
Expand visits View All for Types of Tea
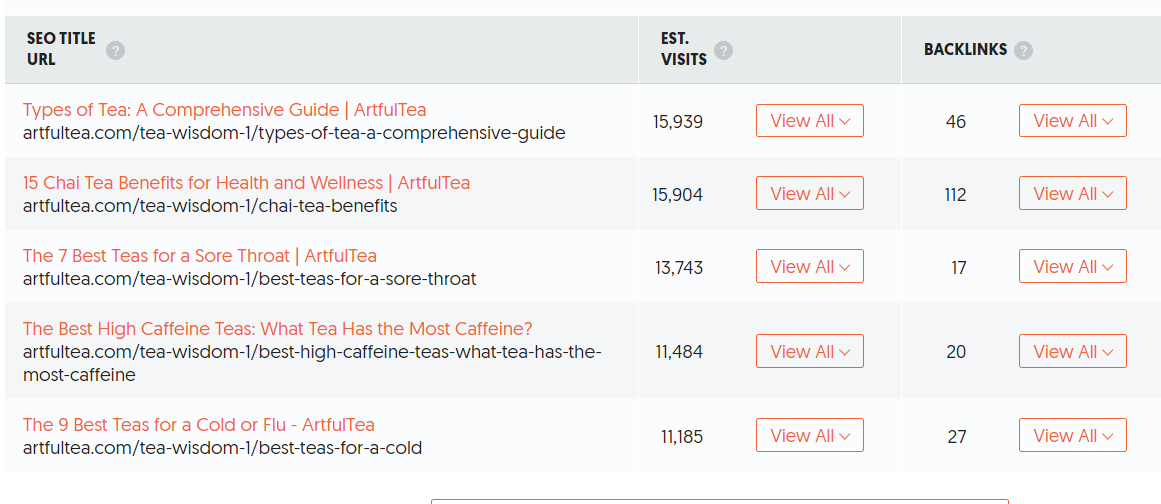pyautogui.click(x=809, y=121)
